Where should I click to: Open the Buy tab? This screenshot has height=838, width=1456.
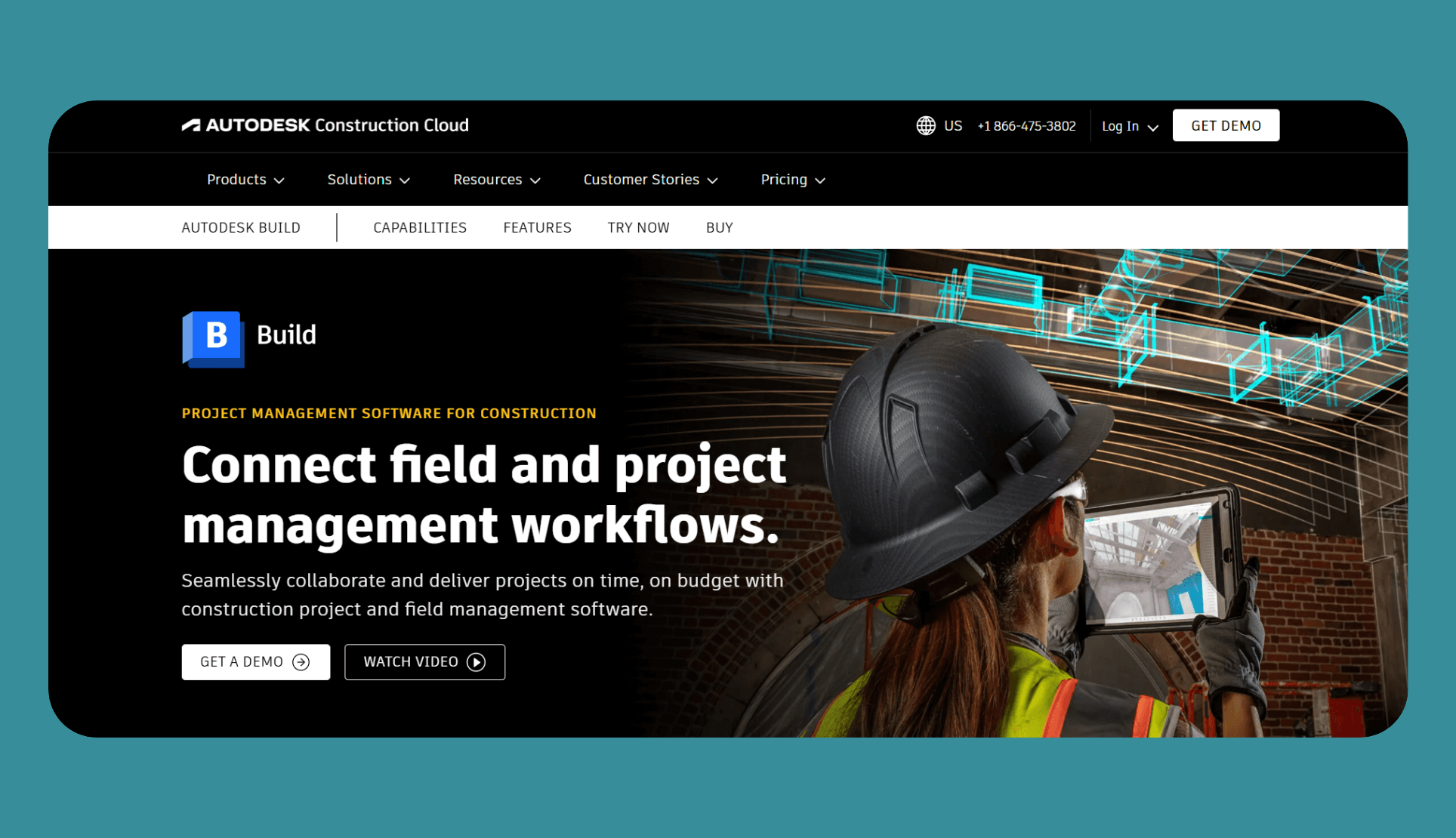tap(719, 227)
